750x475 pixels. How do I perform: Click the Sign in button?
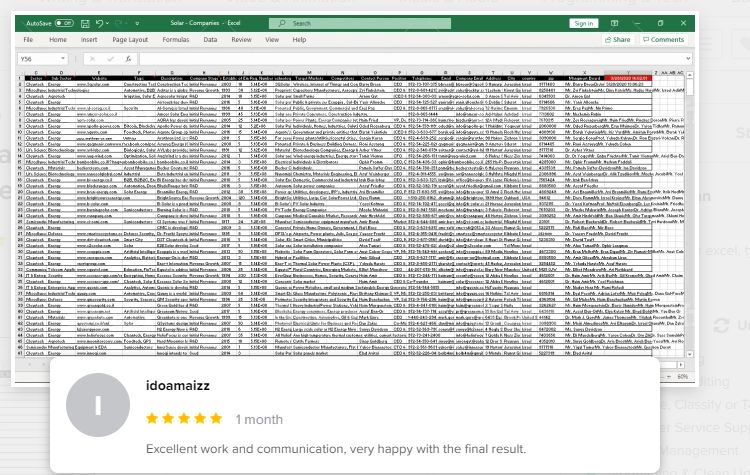[584, 23]
